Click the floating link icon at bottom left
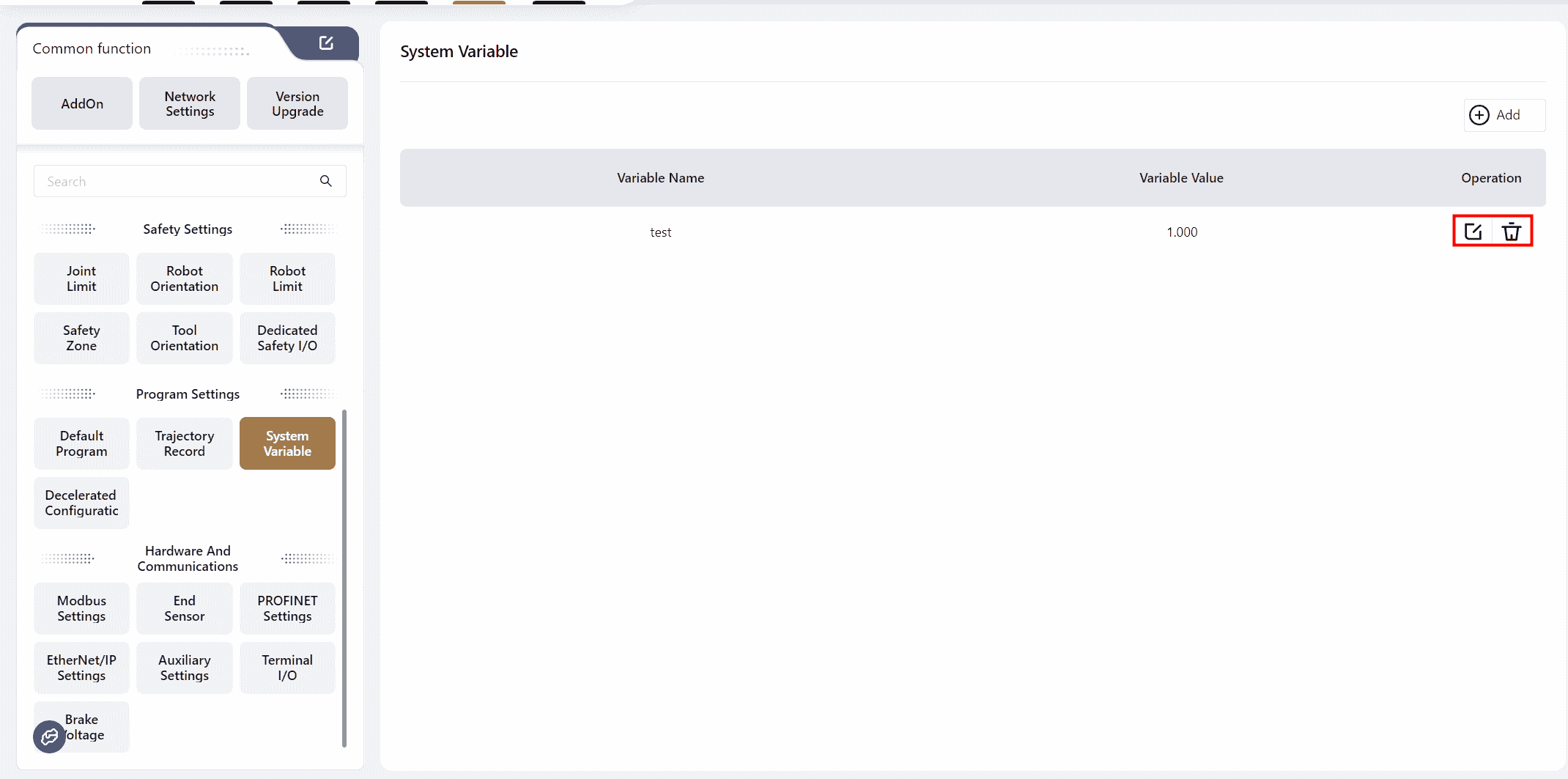 49,736
